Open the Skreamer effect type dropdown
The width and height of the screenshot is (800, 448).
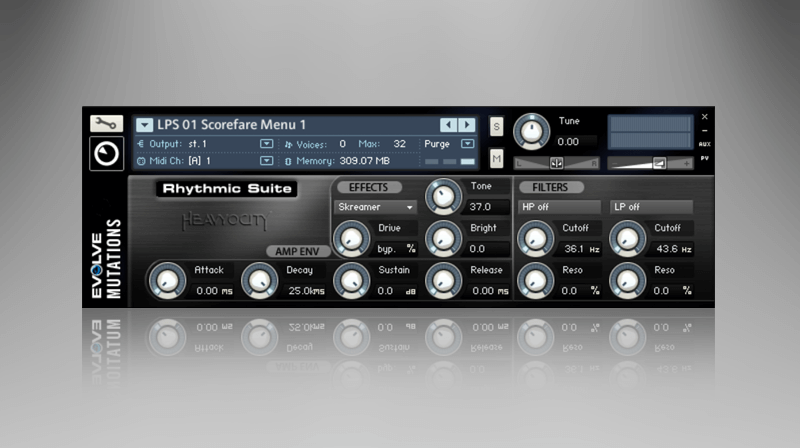click(375, 207)
